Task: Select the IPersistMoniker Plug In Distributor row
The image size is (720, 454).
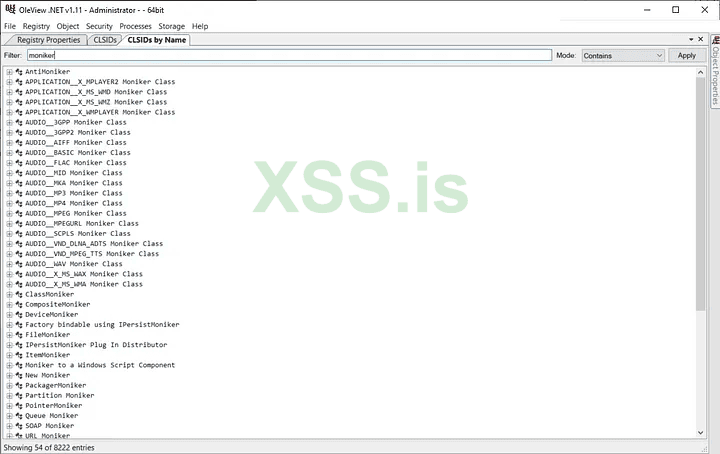Action: (96, 345)
